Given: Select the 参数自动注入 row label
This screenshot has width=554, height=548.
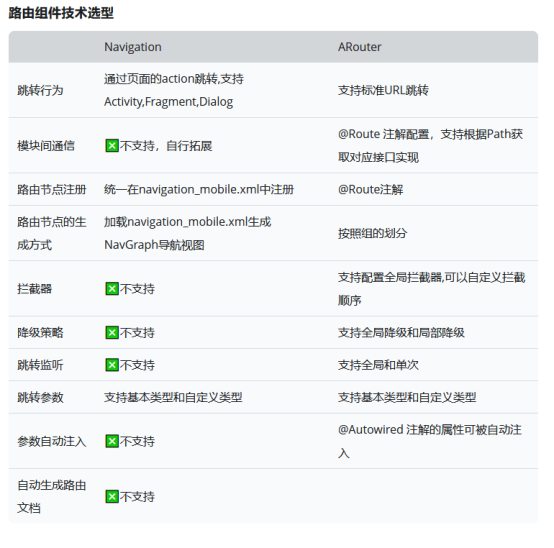Looking at the screenshot, I should 52,441.
